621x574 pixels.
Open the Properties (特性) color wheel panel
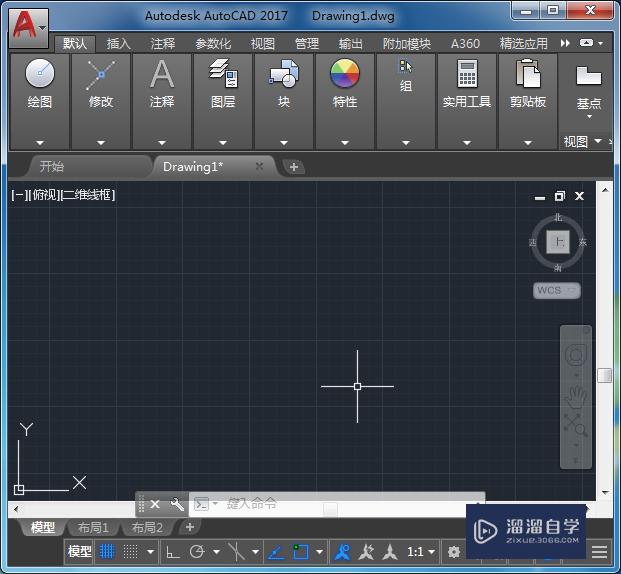pos(345,73)
